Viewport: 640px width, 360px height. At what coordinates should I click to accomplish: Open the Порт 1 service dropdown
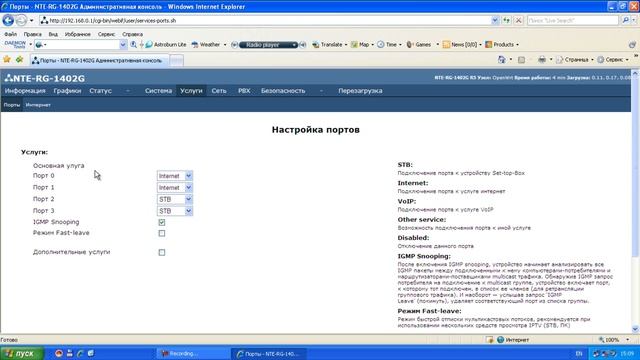[x=174, y=188]
